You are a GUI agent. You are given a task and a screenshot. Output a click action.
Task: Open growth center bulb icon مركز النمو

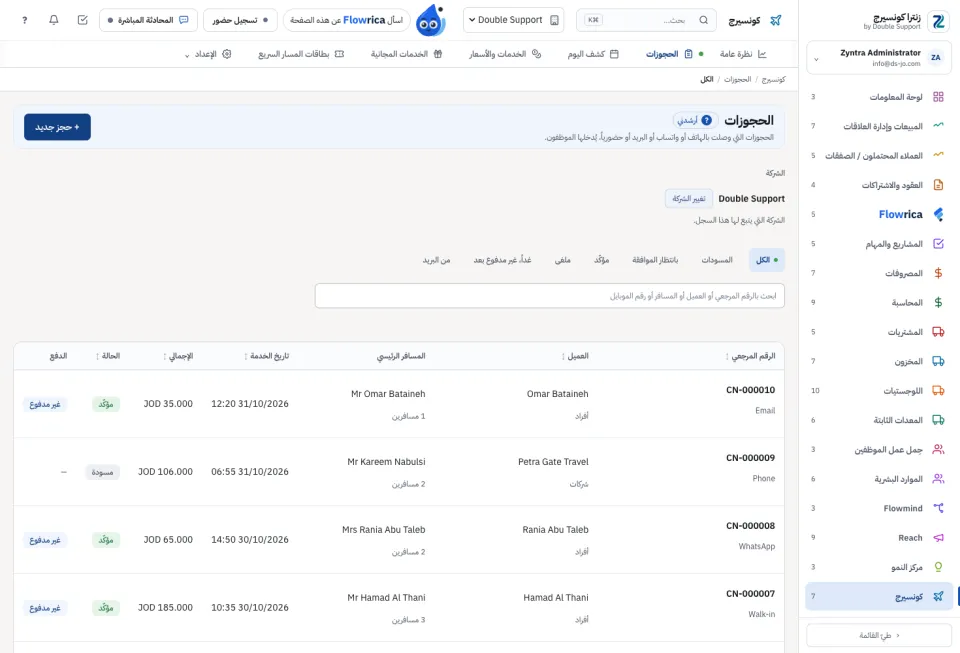[938, 567]
